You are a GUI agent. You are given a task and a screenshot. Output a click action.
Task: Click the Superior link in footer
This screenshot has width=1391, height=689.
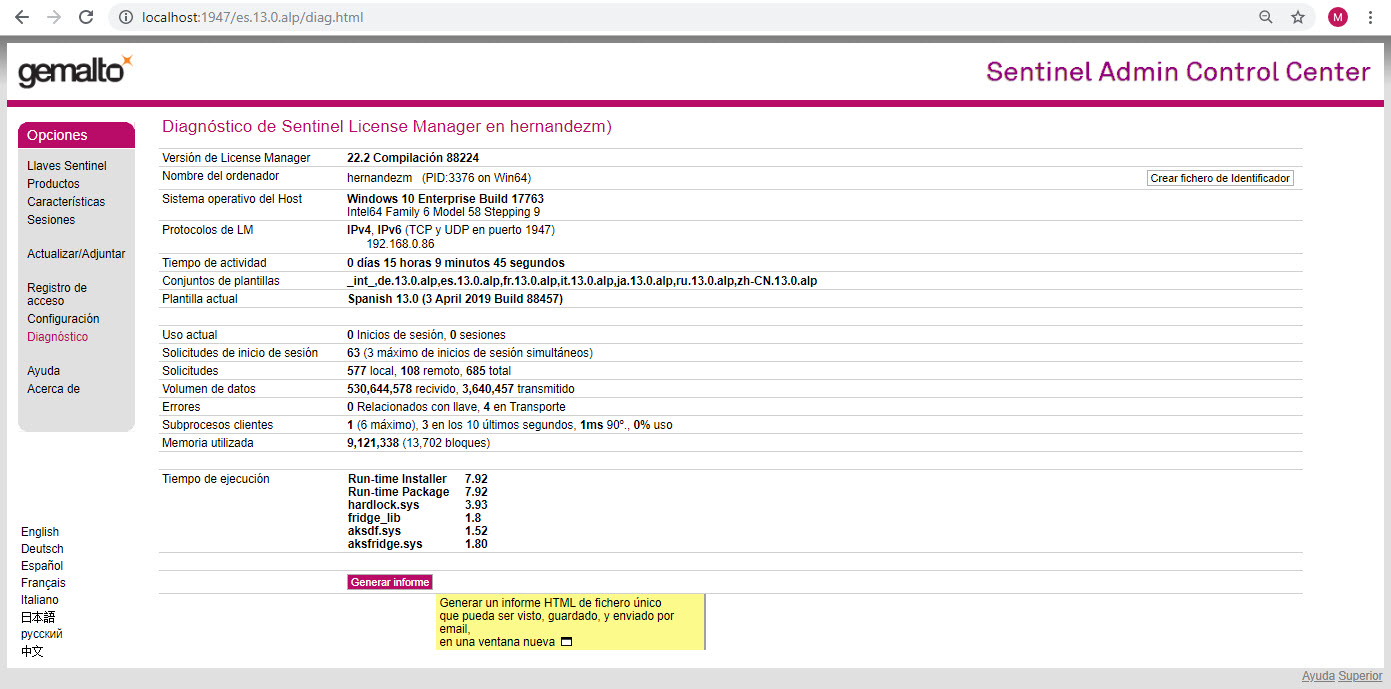pos(1360,676)
